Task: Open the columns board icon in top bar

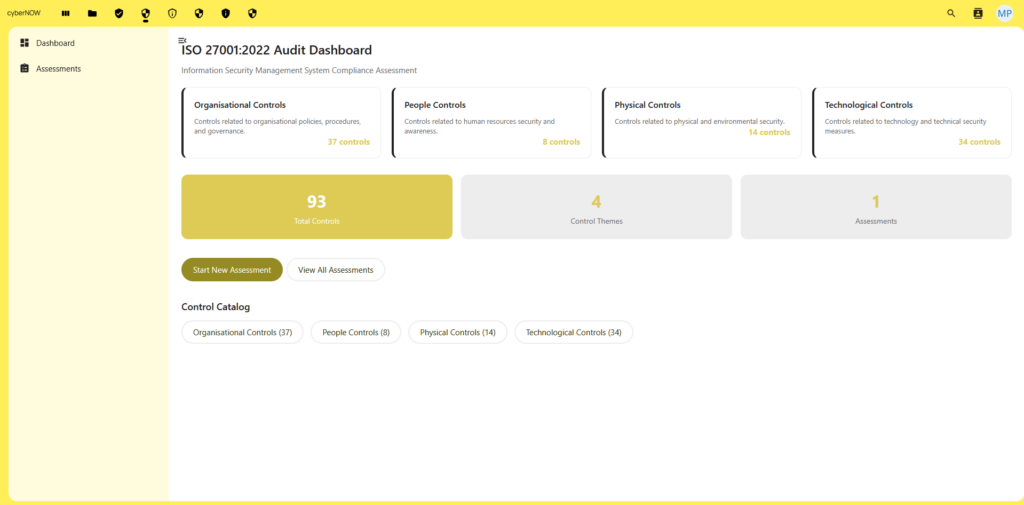Action: point(66,13)
